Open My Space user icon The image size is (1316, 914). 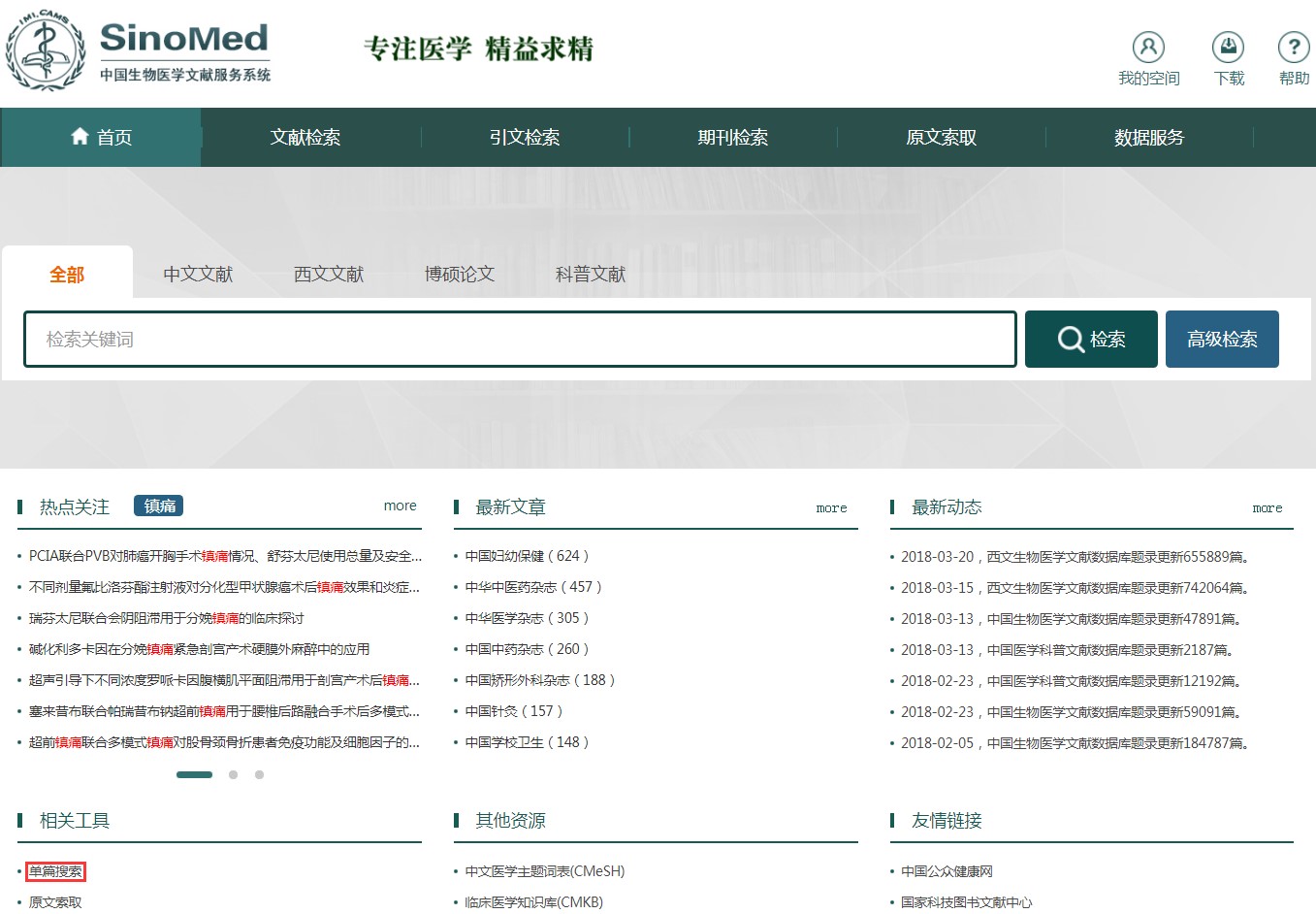click(x=1148, y=48)
